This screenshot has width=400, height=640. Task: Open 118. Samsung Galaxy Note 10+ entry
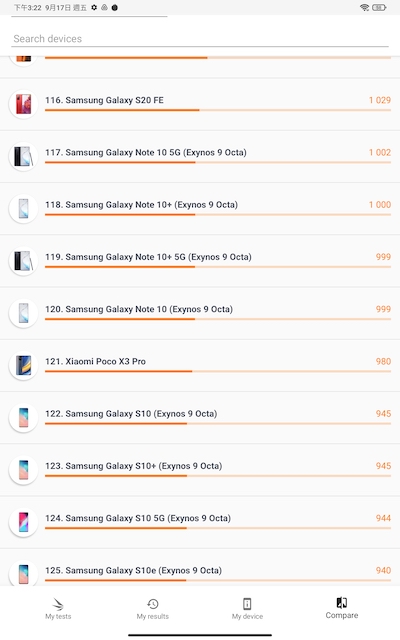point(200,209)
